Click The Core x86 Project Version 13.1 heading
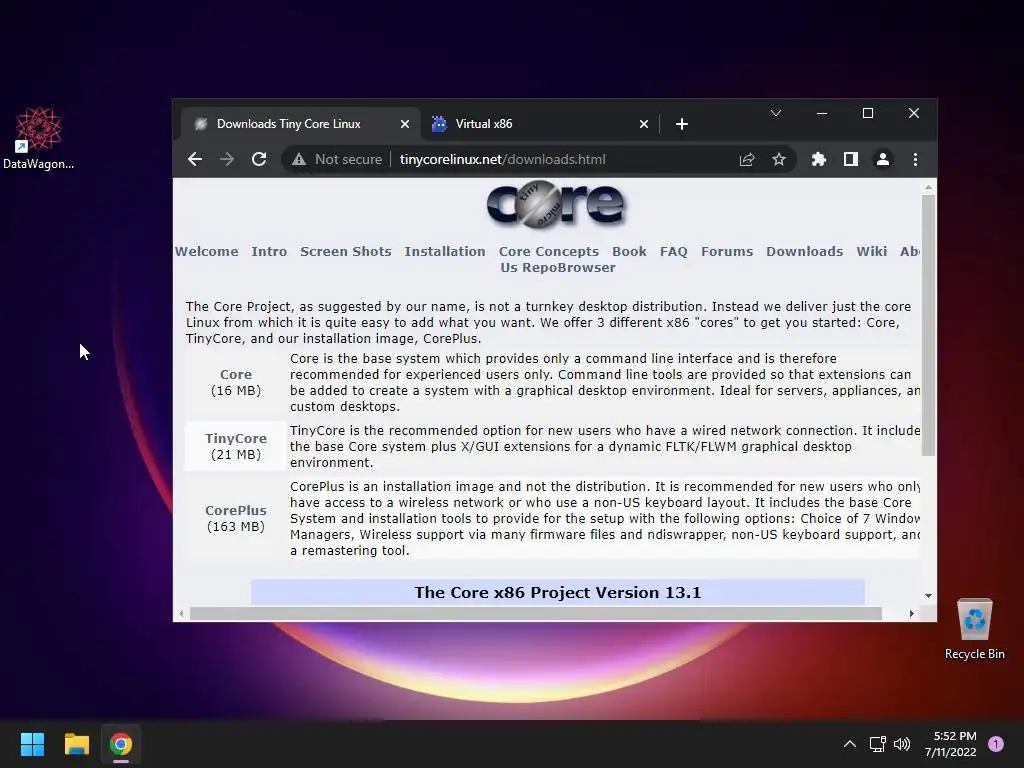The width and height of the screenshot is (1024, 768). tap(558, 592)
